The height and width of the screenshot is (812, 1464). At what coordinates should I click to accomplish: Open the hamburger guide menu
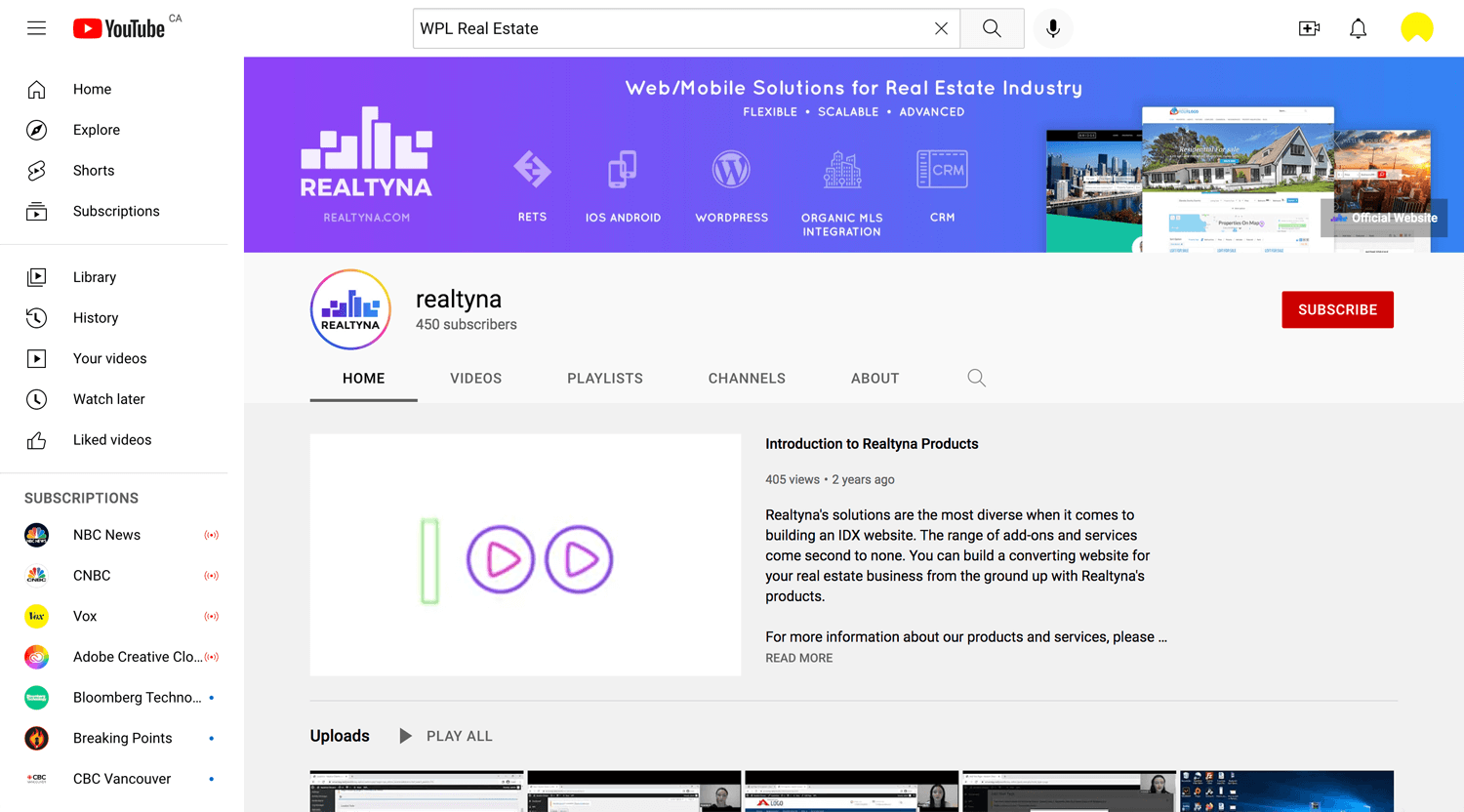click(36, 28)
